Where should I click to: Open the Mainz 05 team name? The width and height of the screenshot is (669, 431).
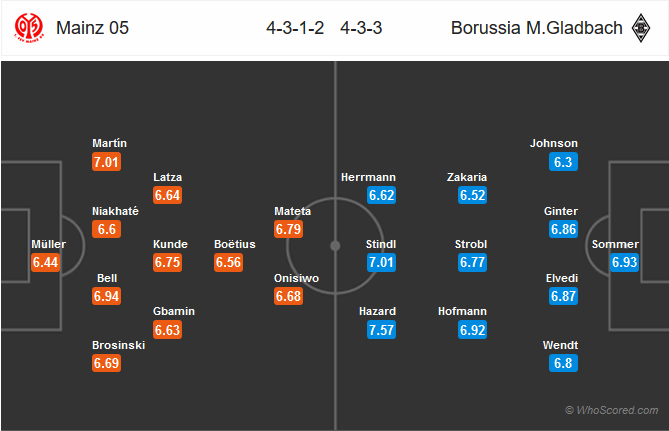pos(92,28)
